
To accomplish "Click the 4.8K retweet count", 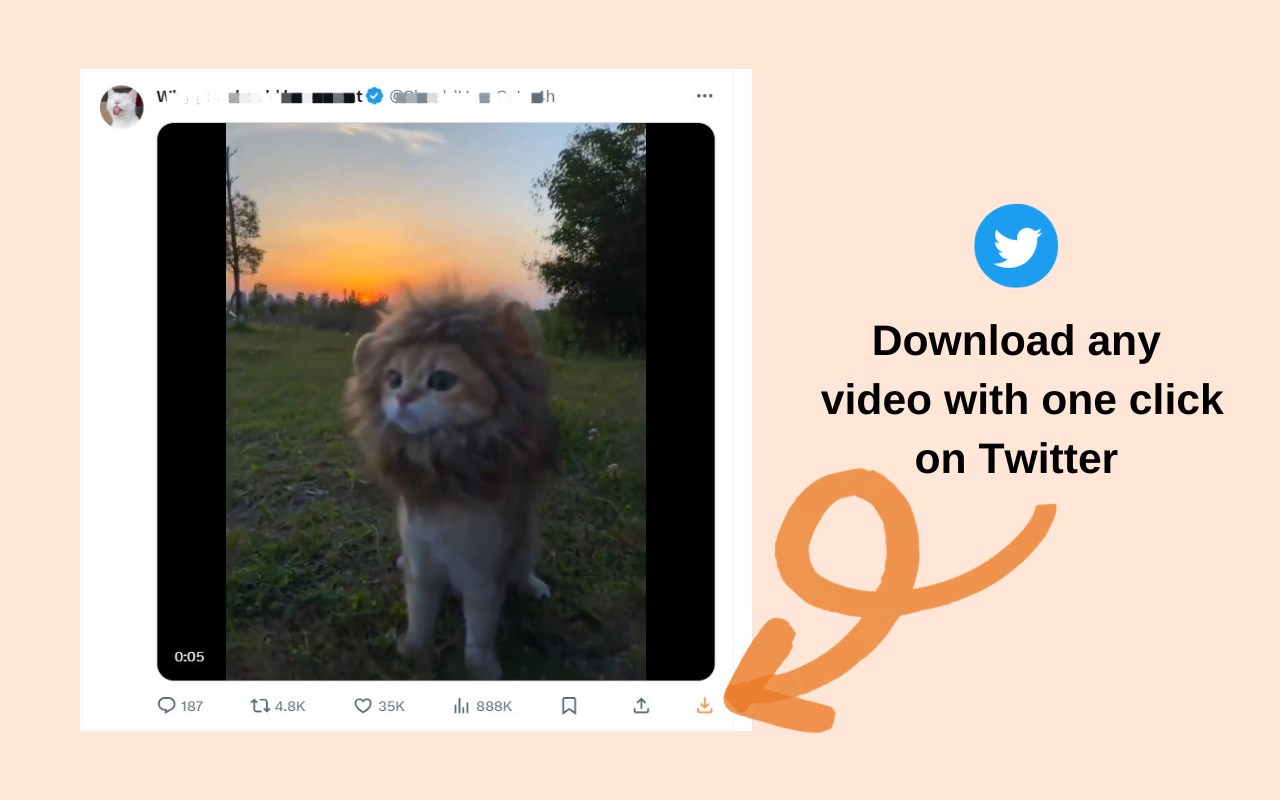I will tap(290, 706).
